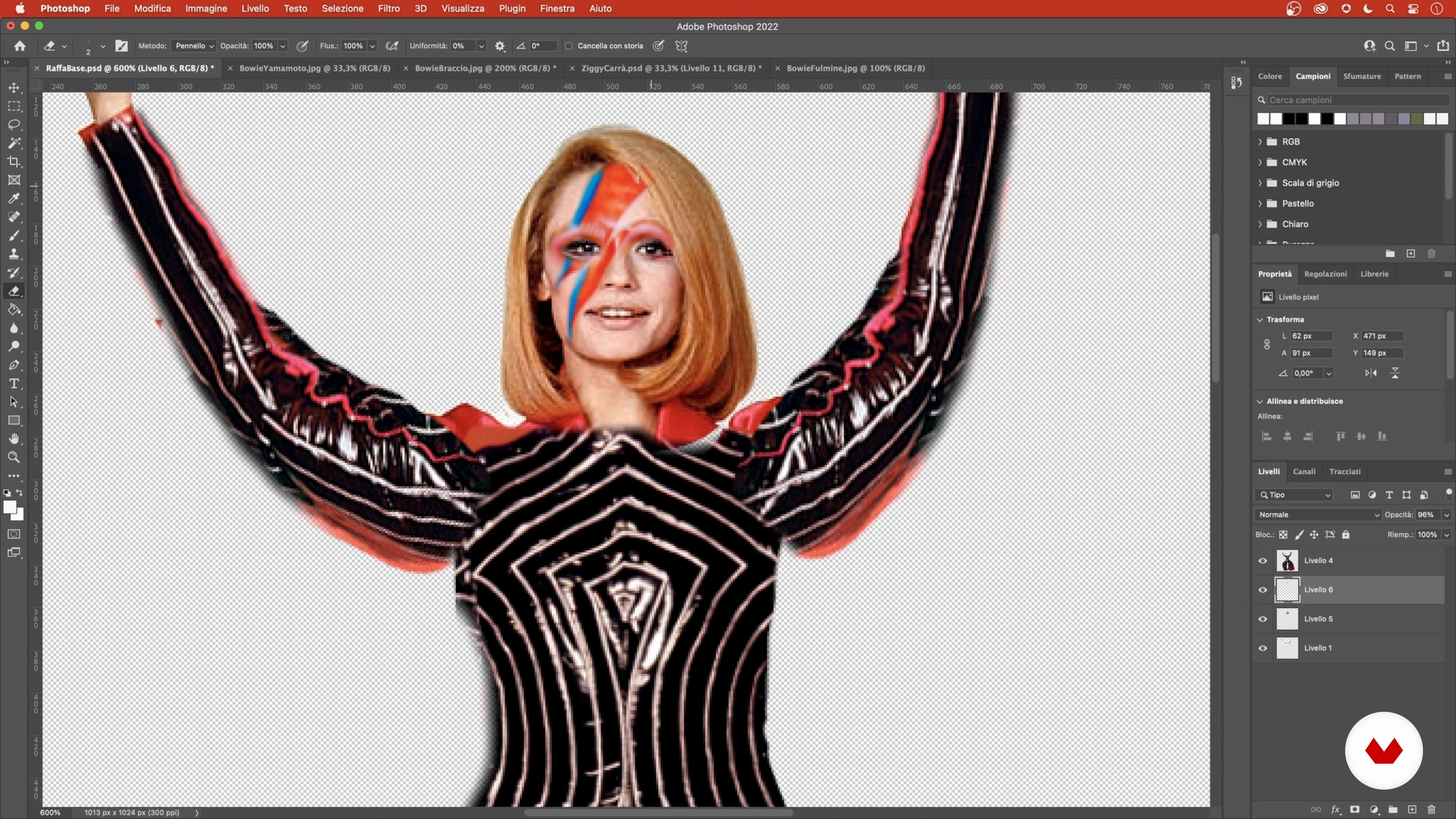The image size is (1456, 819).
Task: Select the Blur tool
Action: (x=14, y=328)
